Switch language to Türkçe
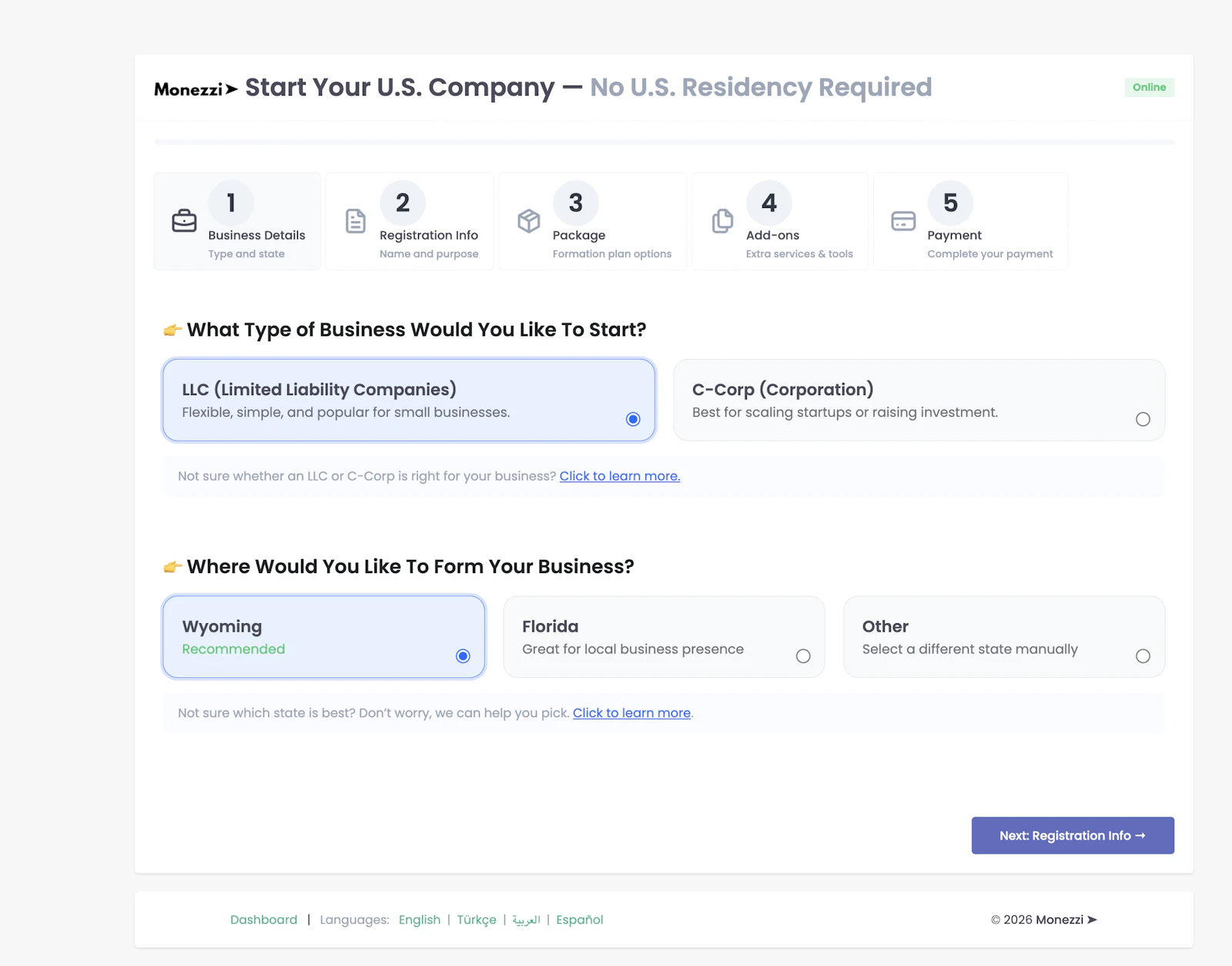1232x966 pixels. tap(477, 920)
